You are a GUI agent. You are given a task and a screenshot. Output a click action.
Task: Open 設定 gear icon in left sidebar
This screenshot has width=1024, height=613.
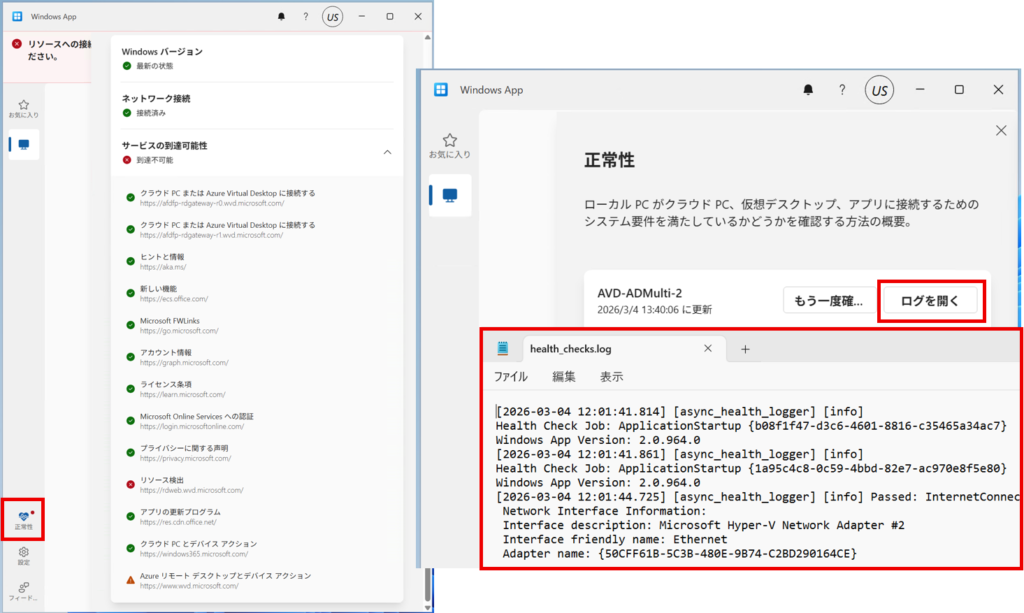[x=23, y=555]
